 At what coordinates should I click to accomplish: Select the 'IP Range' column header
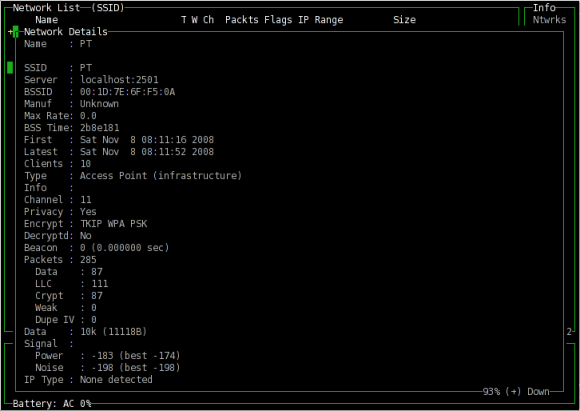coord(320,20)
